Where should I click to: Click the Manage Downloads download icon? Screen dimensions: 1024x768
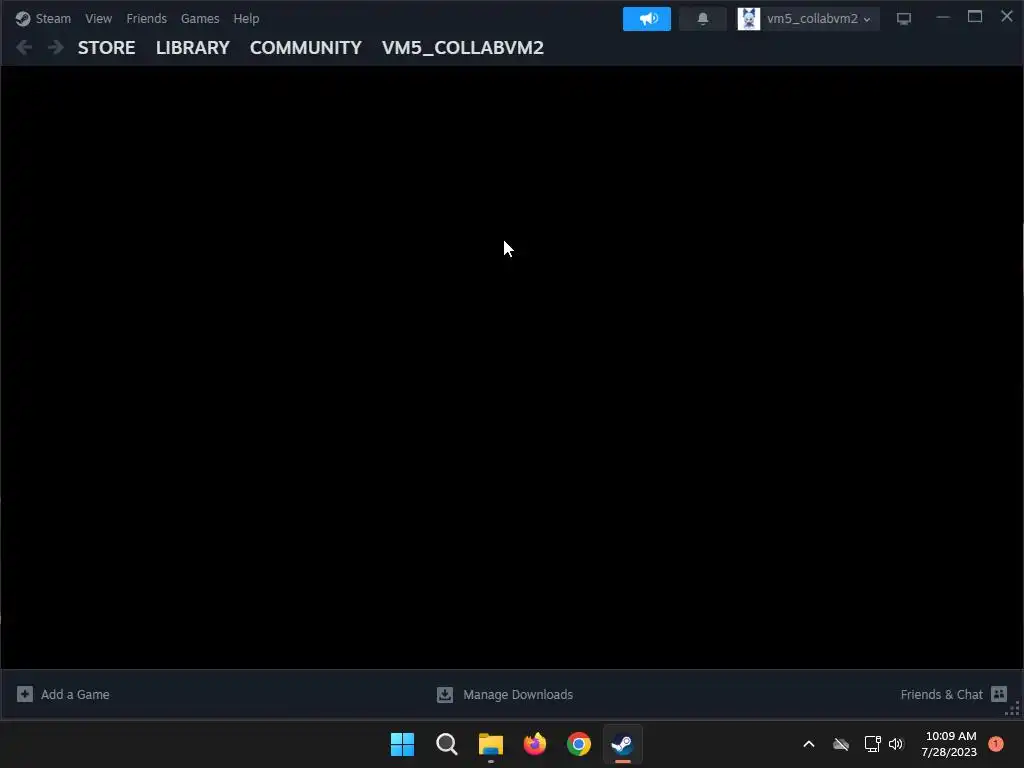[x=445, y=694]
